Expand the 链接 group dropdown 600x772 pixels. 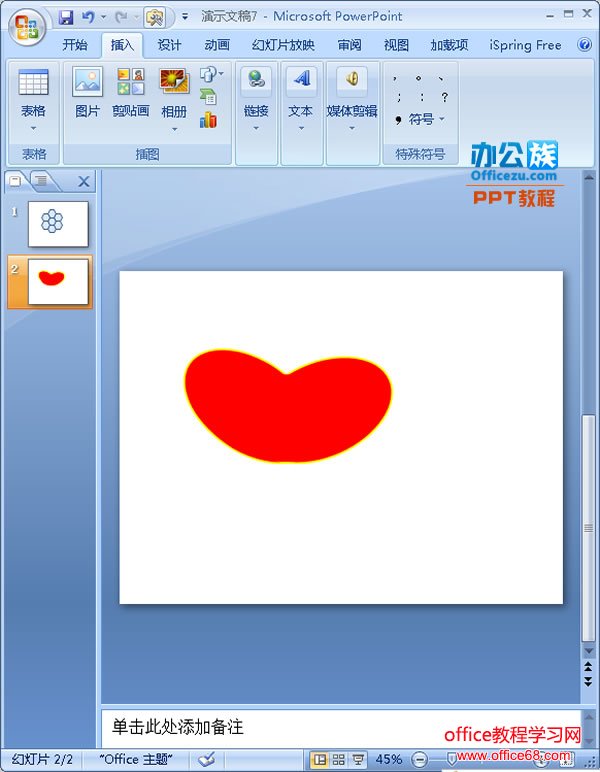pos(256,129)
